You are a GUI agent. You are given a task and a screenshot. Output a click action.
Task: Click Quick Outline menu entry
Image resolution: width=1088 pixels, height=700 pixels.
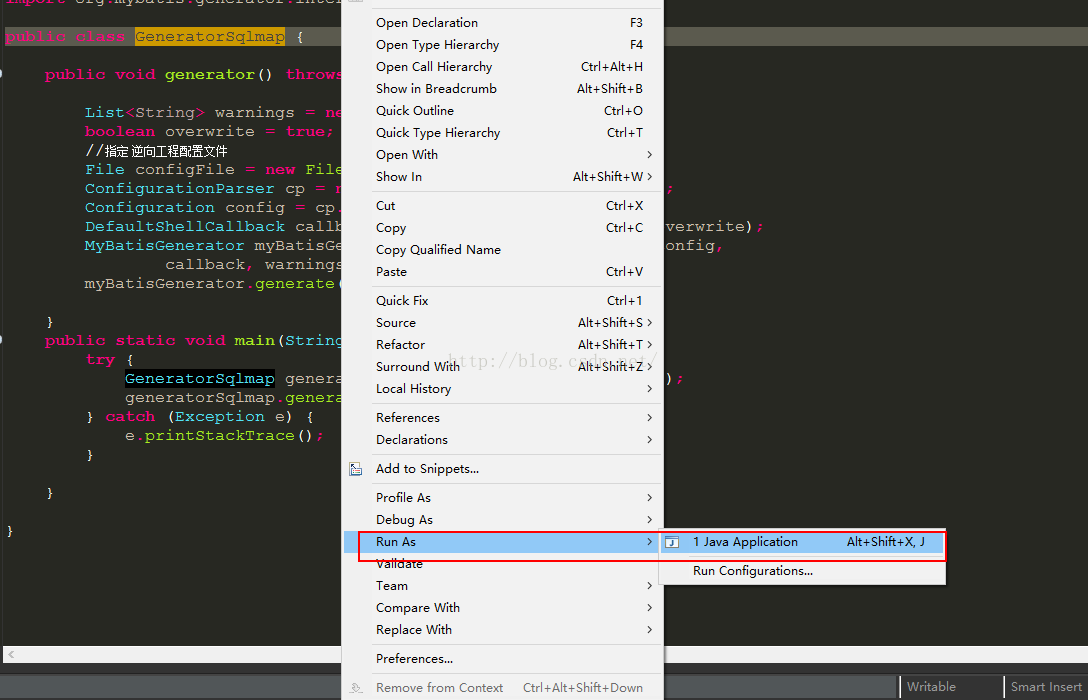414,111
